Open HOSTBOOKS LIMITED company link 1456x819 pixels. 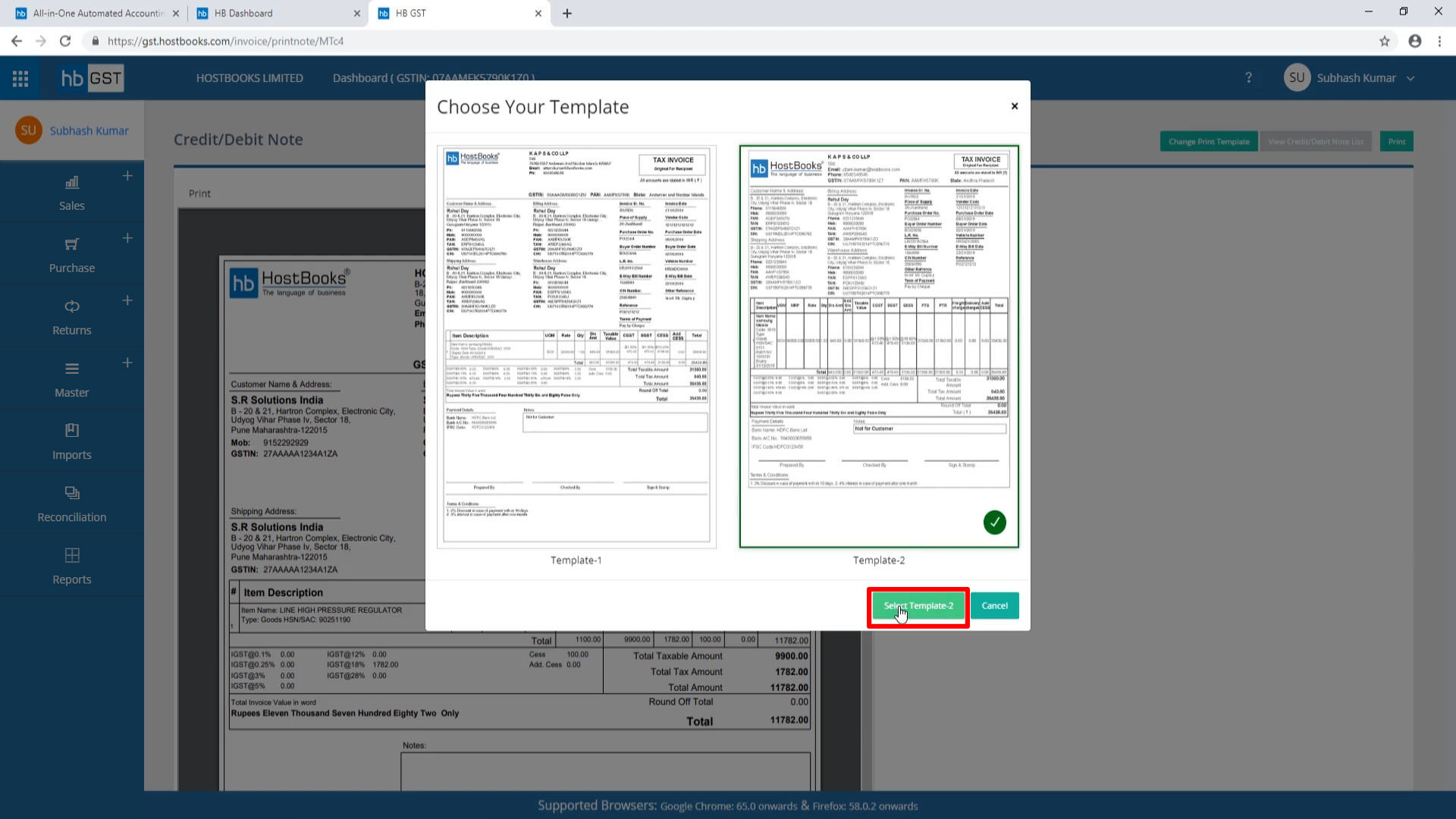coord(249,78)
